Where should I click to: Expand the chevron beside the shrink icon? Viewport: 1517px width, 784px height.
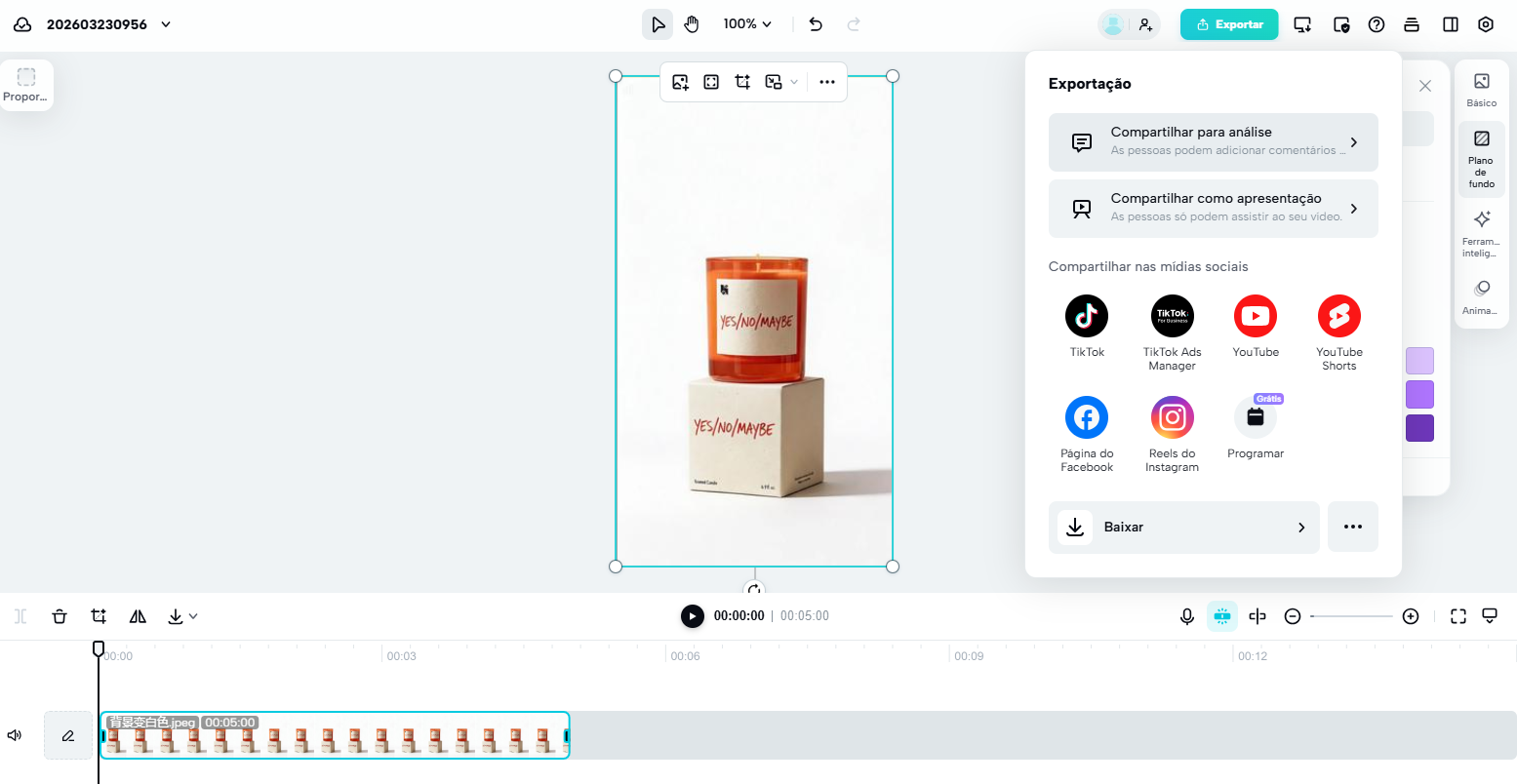click(794, 82)
